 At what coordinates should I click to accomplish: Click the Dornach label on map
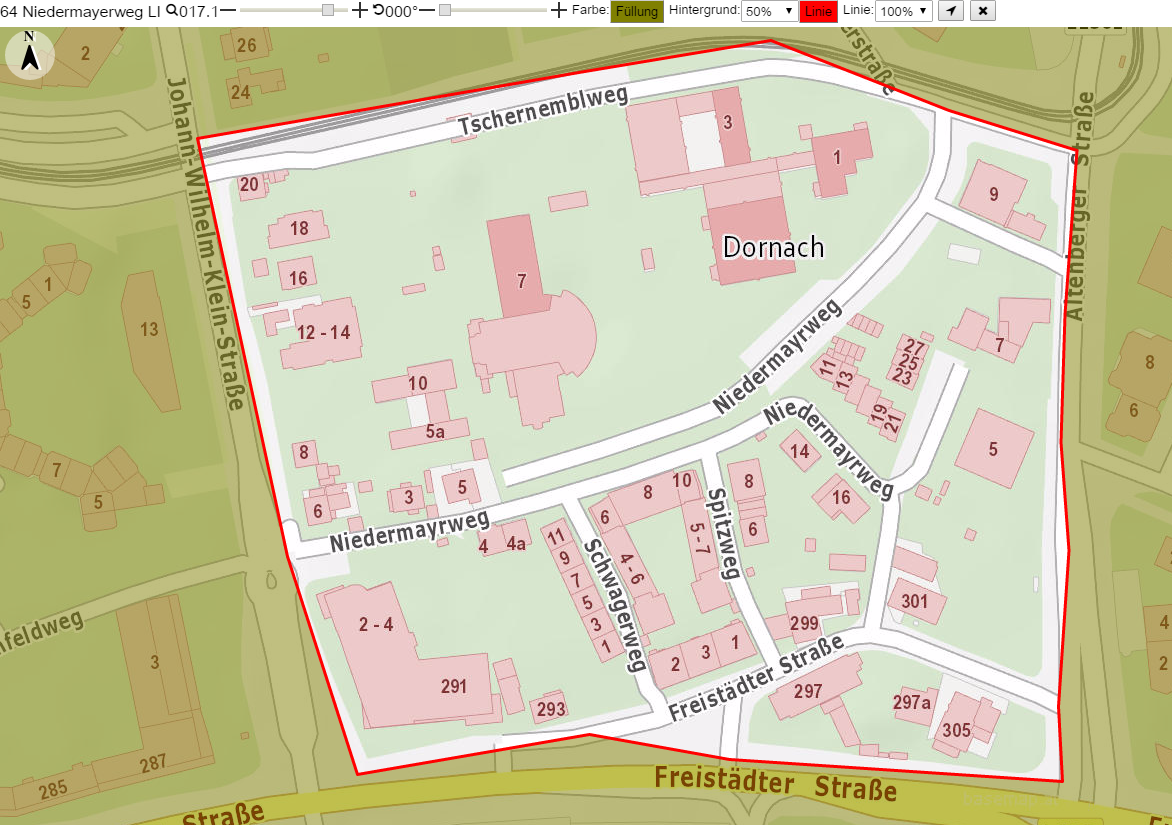click(773, 247)
